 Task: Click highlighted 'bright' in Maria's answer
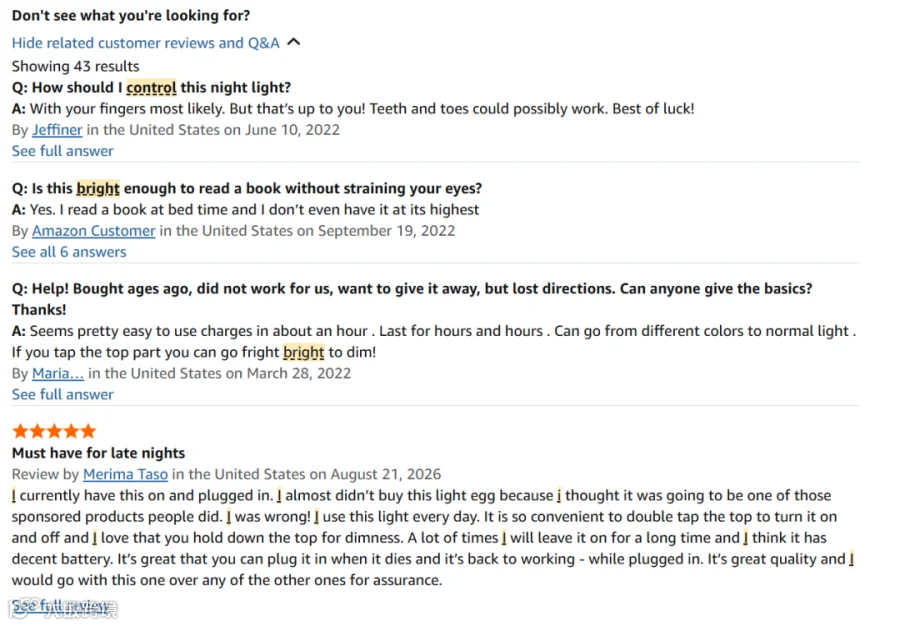click(x=304, y=352)
